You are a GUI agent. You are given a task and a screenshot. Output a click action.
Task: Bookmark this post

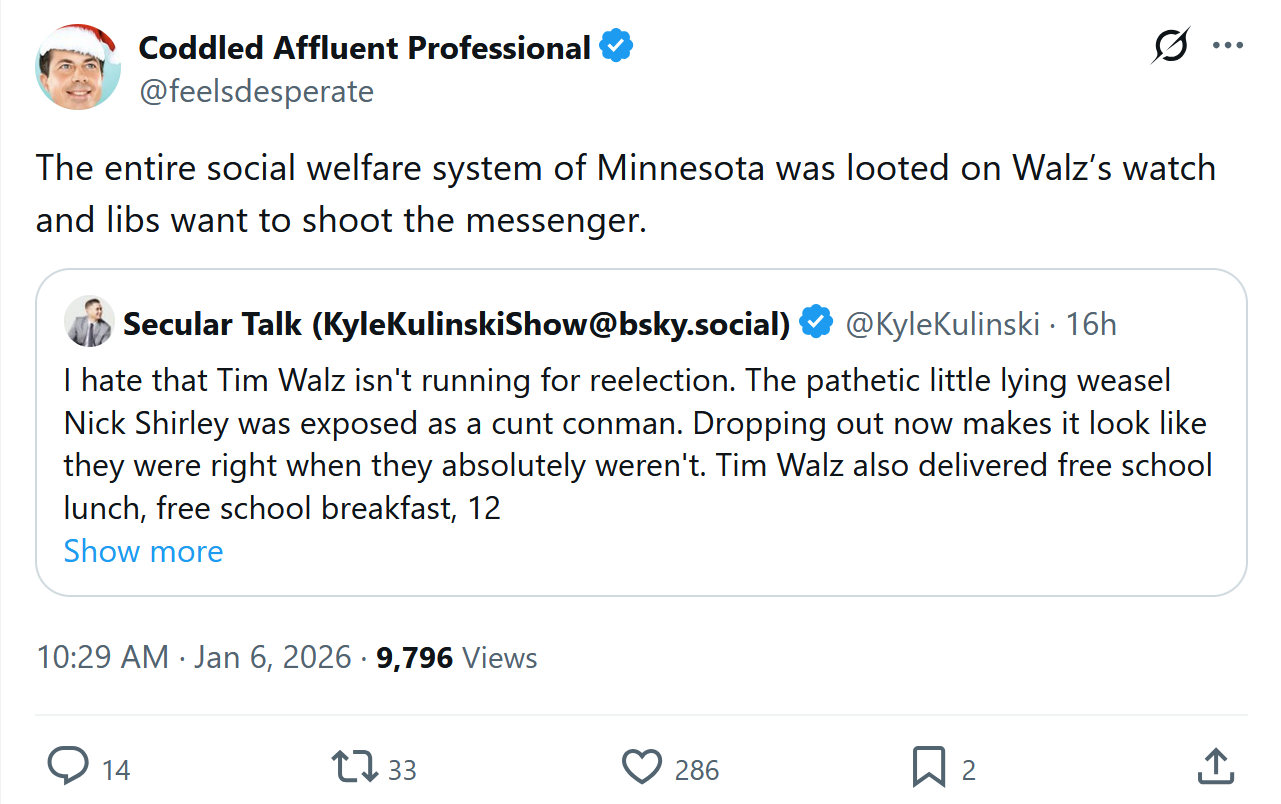pyautogui.click(x=928, y=767)
